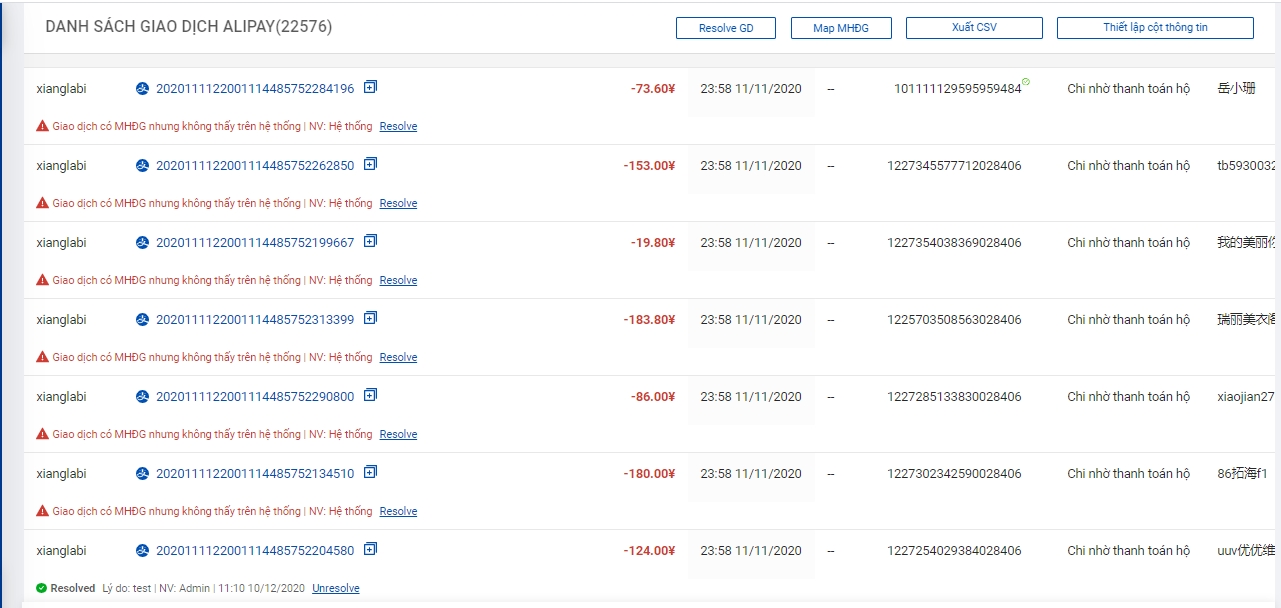Click the red warning triangle under the -73.60¥ row
This screenshot has height=608, width=1281.
pos(42,126)
